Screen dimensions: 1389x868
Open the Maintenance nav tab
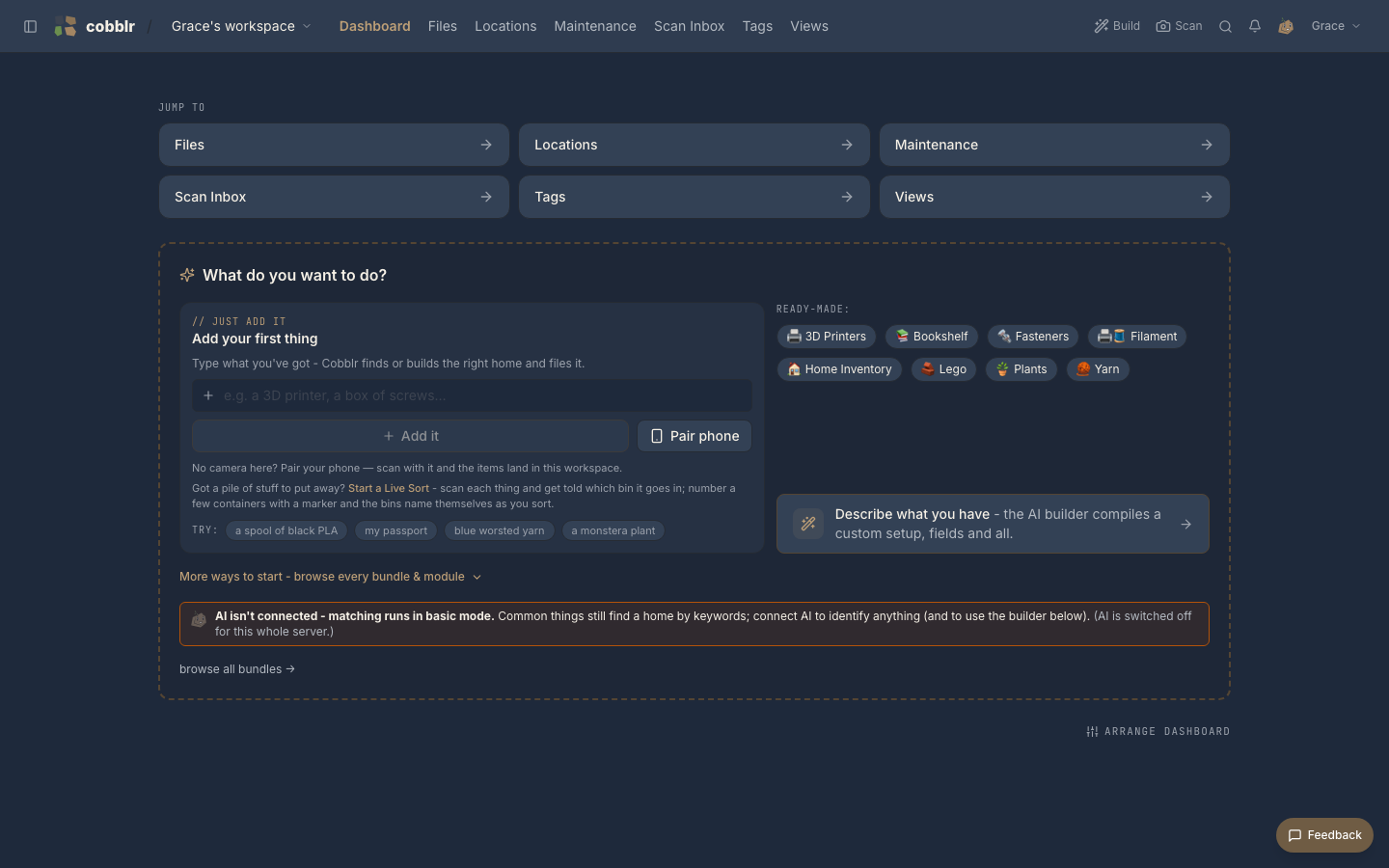click(x=595, y=26)
